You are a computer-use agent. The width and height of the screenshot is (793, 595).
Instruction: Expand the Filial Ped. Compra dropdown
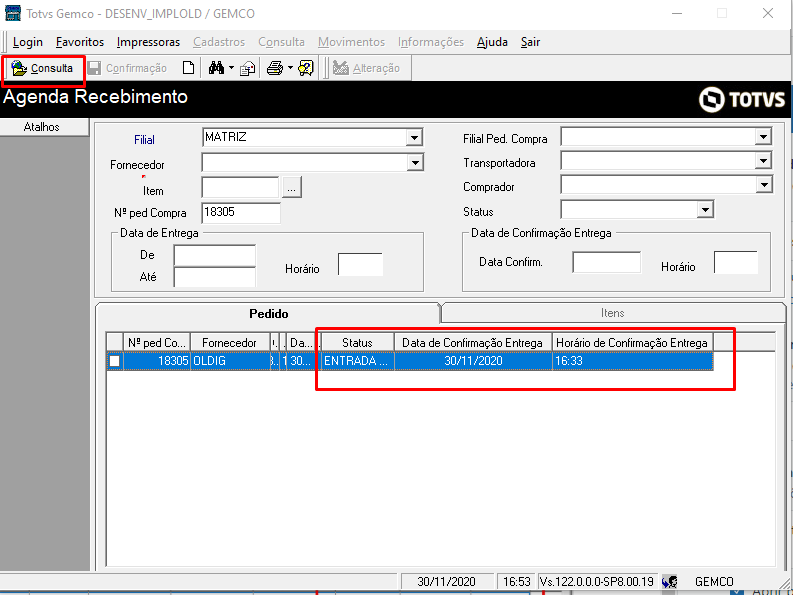(763, 137)
